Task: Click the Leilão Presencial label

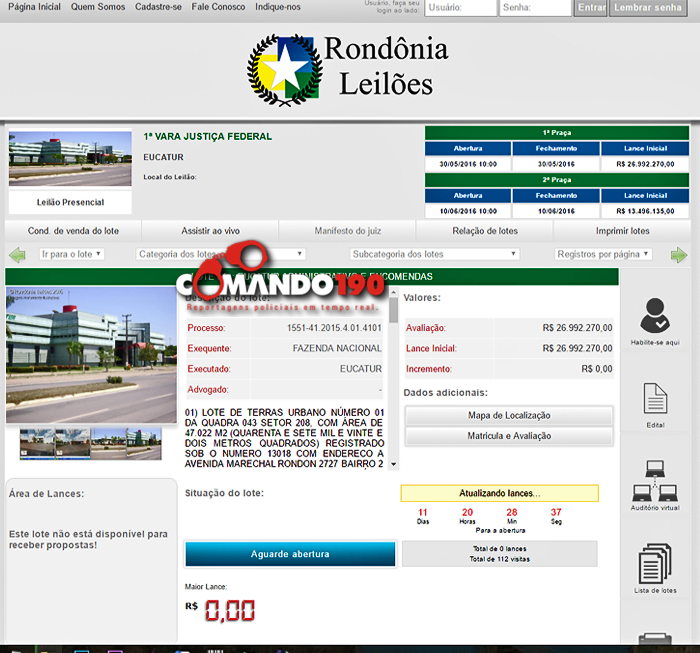Action: (70, 202)
